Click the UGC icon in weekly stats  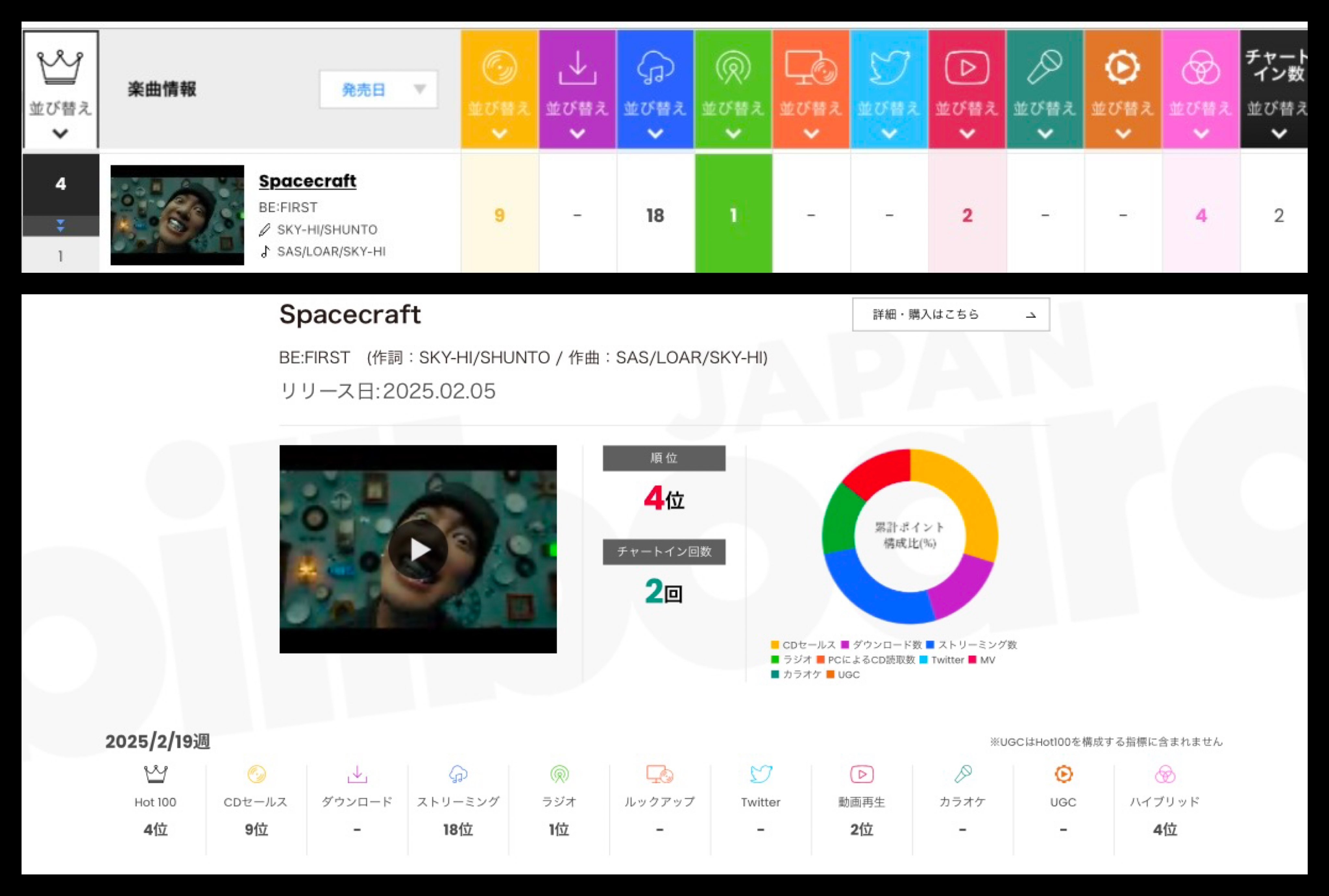pos(1063,774)
